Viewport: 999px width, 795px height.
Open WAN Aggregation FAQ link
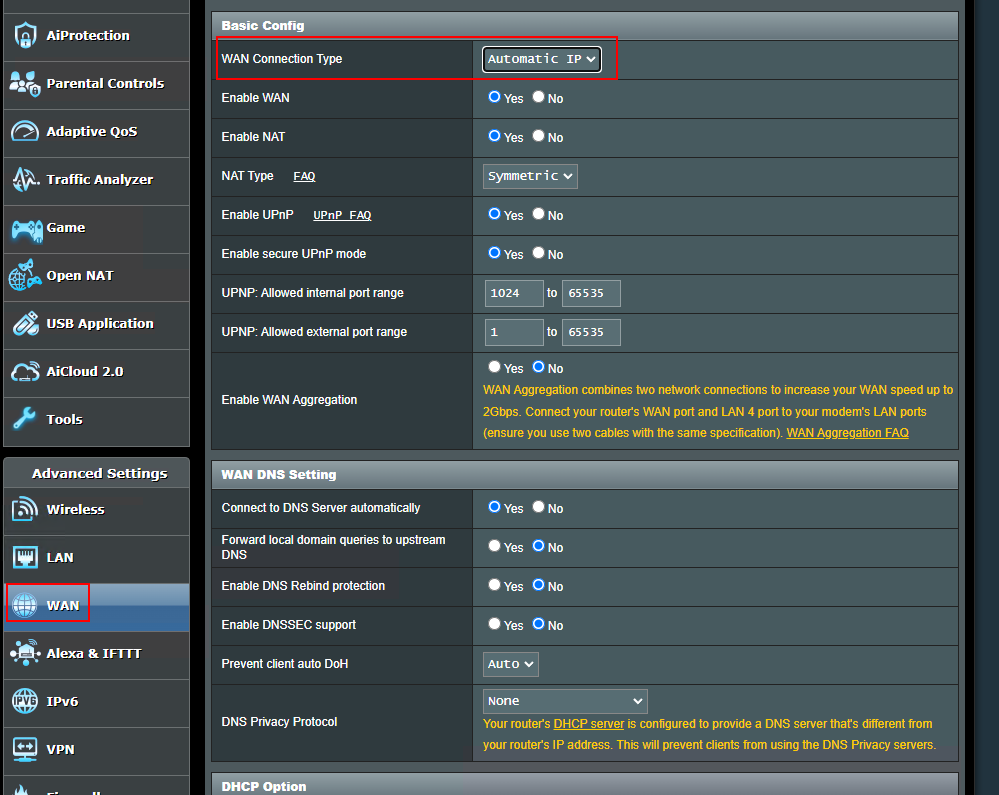click(847, 433)
